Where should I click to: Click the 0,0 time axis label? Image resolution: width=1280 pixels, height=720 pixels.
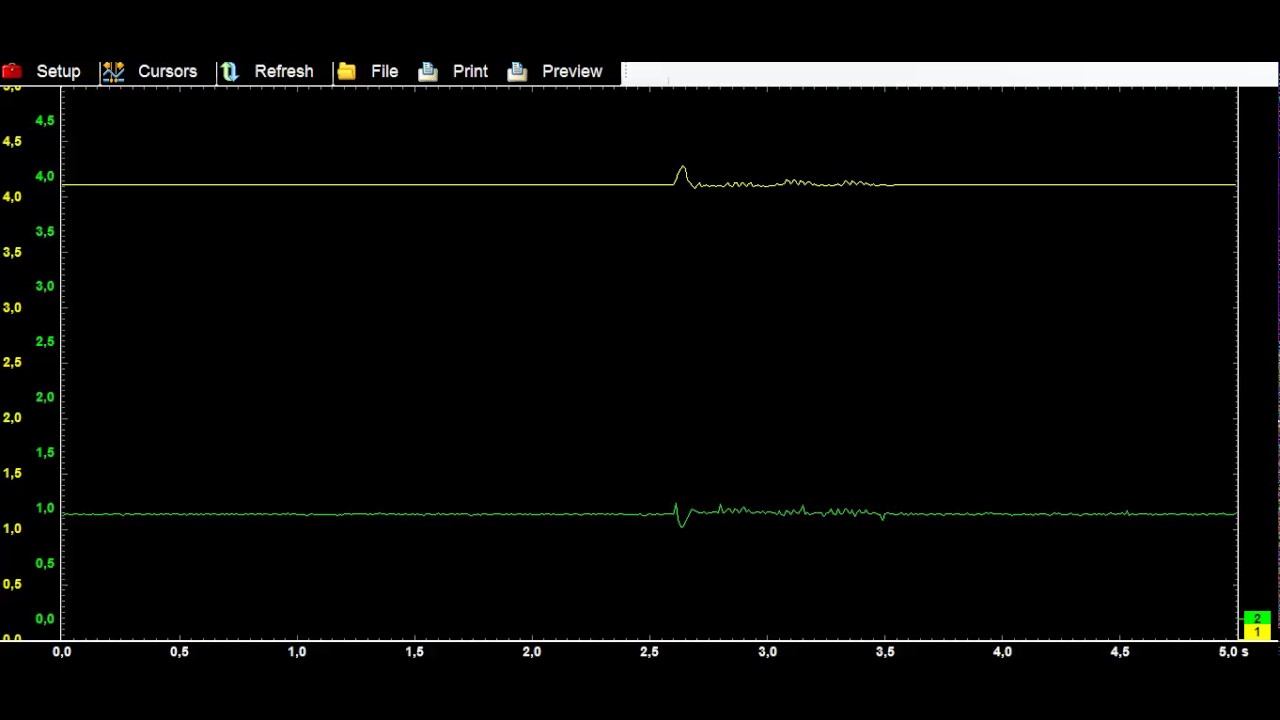(x=62, y=652)
